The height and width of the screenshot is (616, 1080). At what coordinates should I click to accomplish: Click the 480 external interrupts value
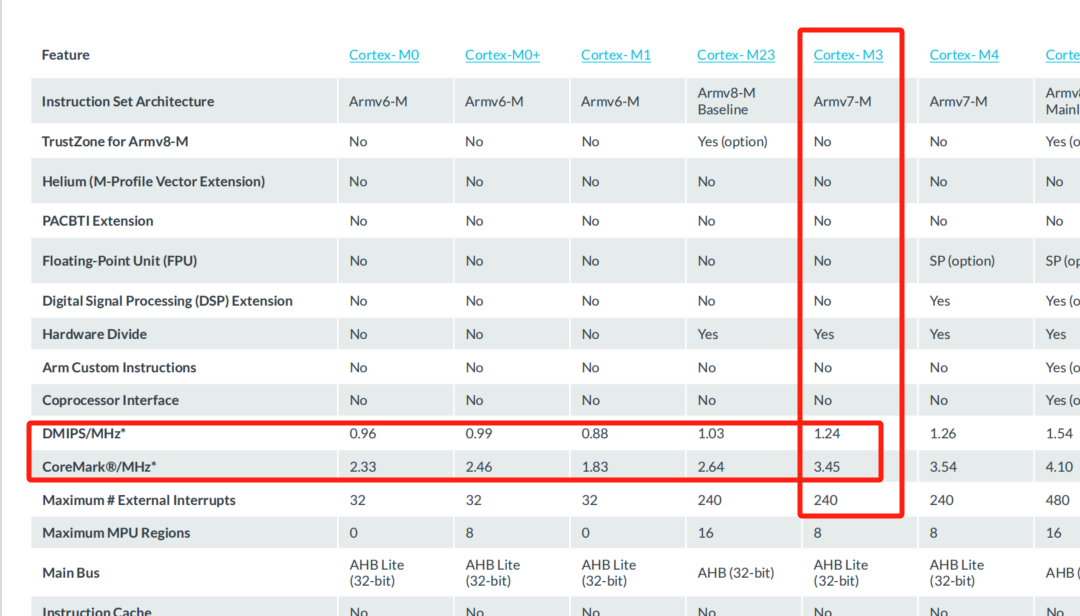coord(1057,500)
